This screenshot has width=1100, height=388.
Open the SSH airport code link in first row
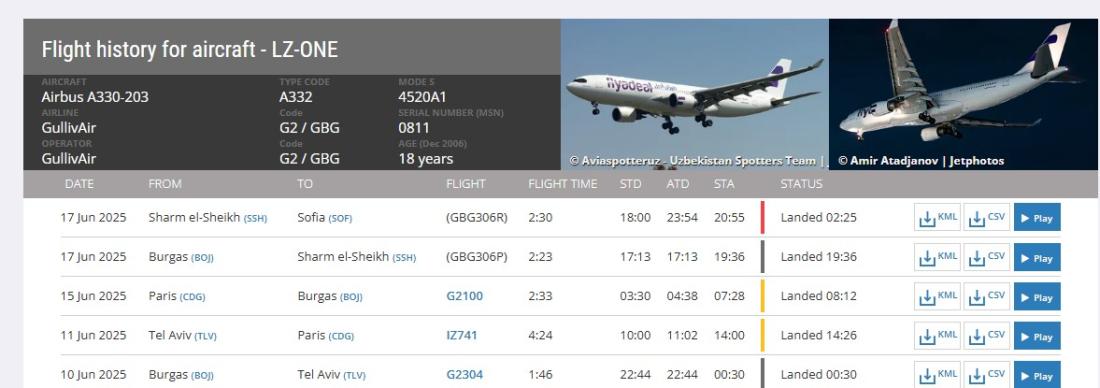pyautogui.click(x=255, y=218)
